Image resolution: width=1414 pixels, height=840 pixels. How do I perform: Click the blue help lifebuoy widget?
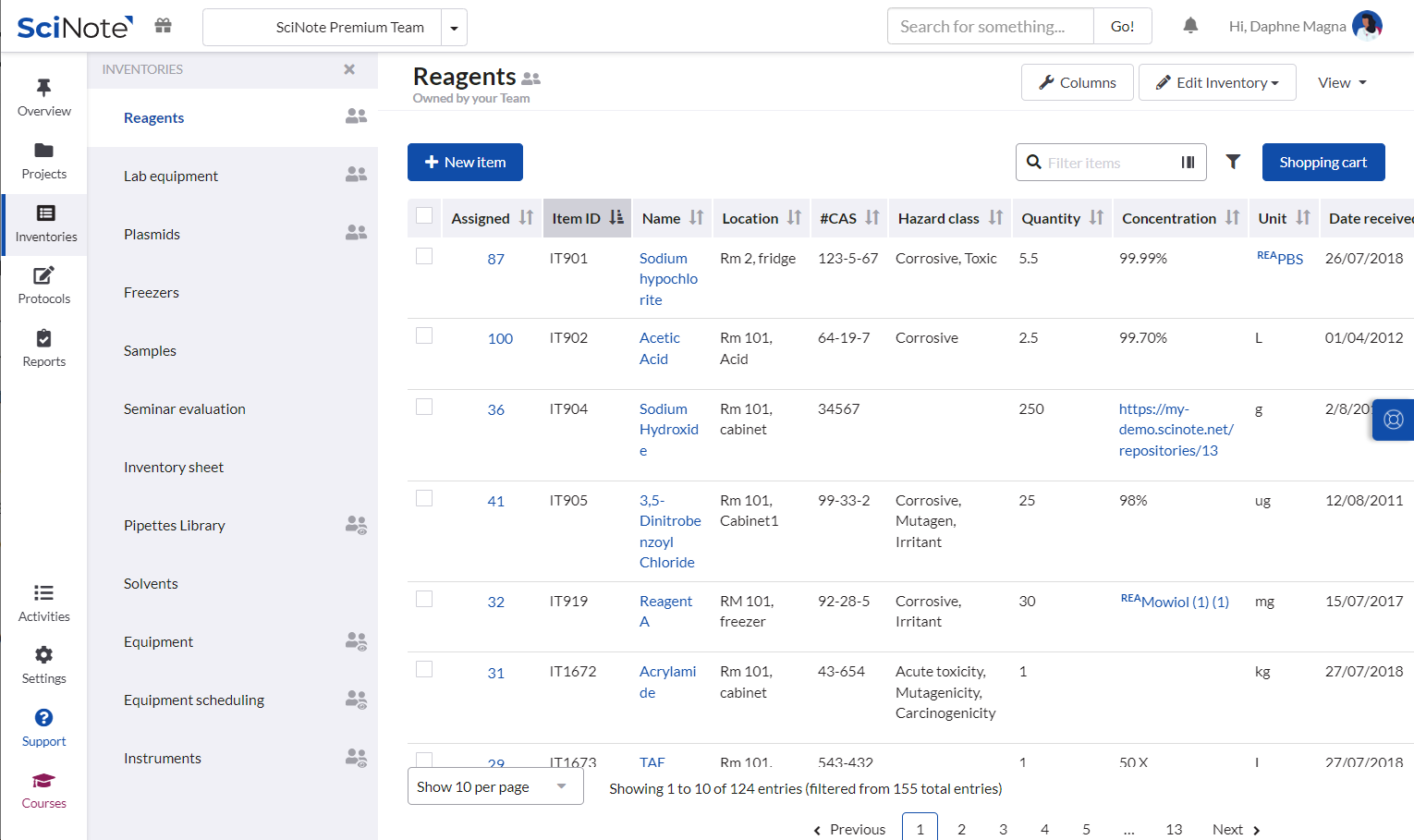tap(1393, 420)
